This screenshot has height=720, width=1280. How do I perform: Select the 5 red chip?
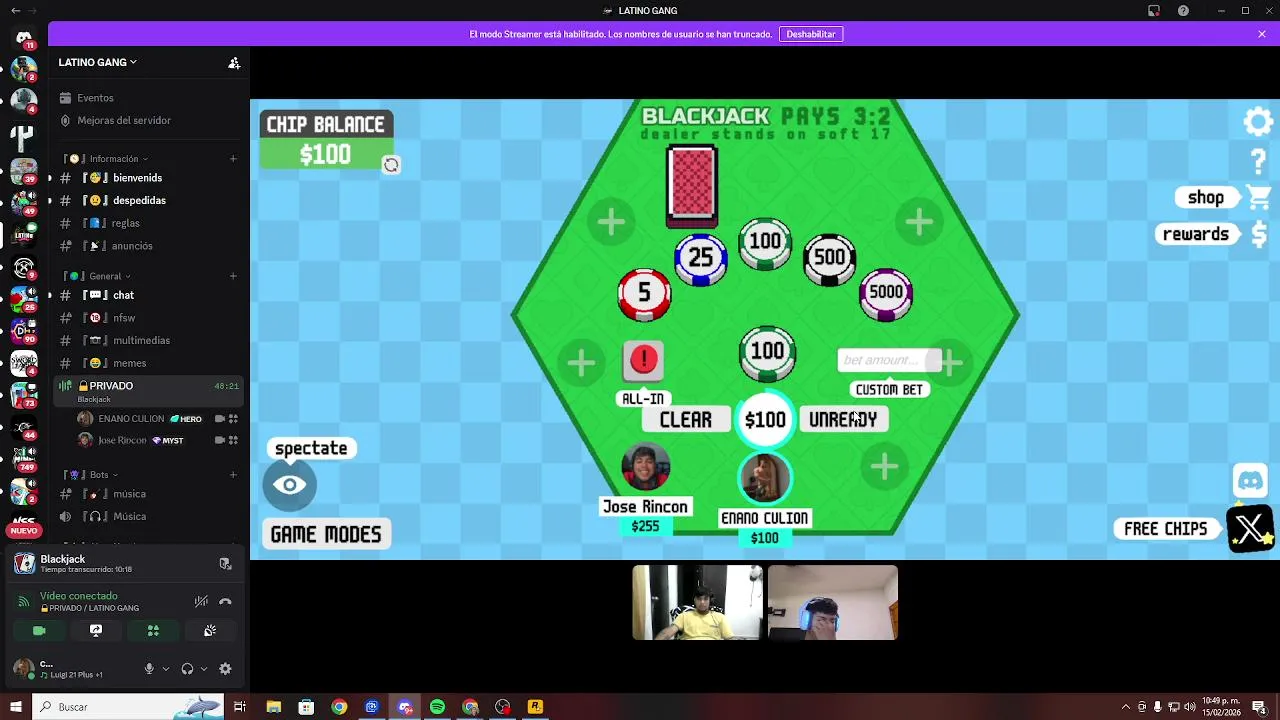click(x=644, y=294)
